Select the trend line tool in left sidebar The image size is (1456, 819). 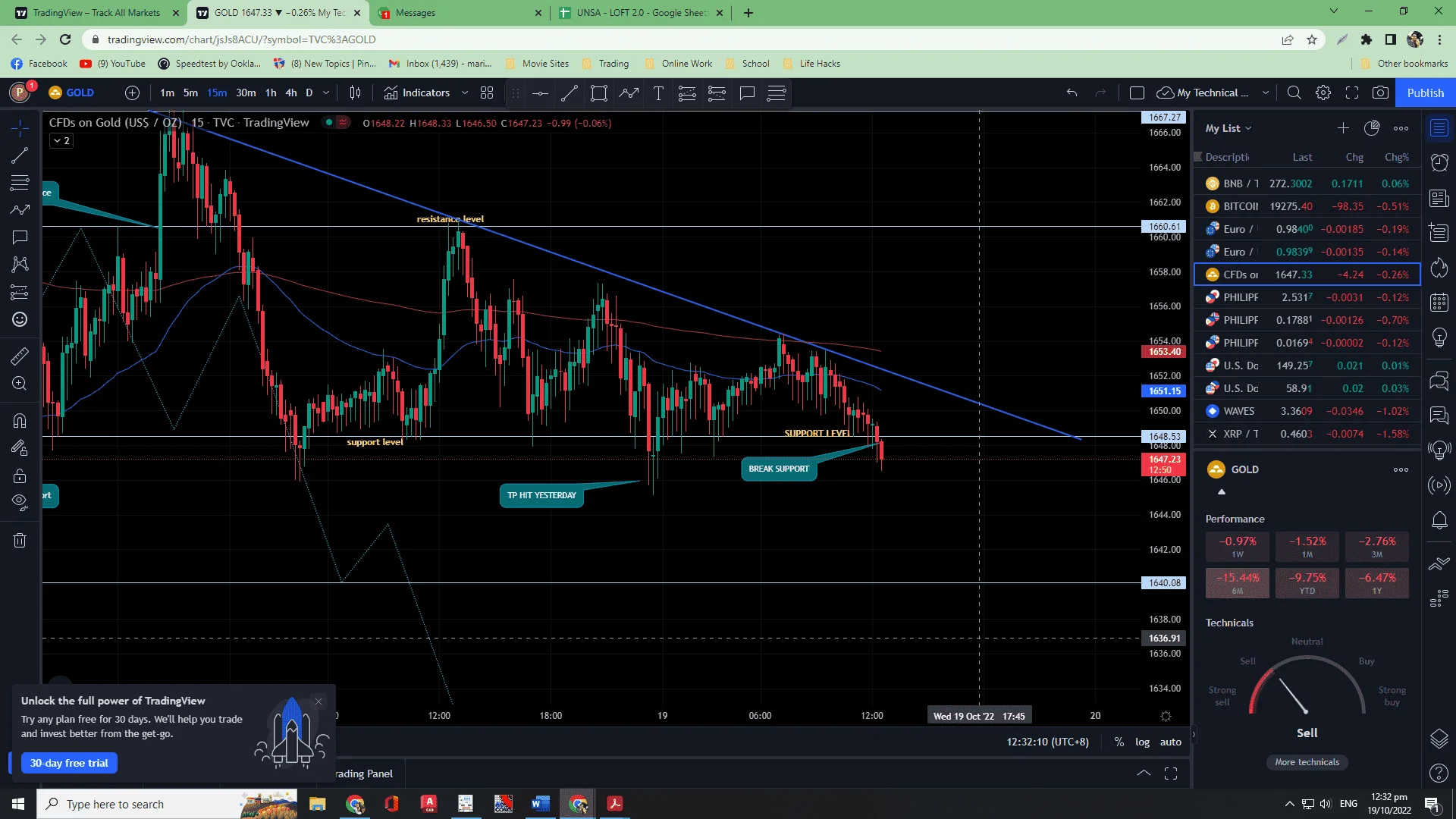click(x=20, y=155)
